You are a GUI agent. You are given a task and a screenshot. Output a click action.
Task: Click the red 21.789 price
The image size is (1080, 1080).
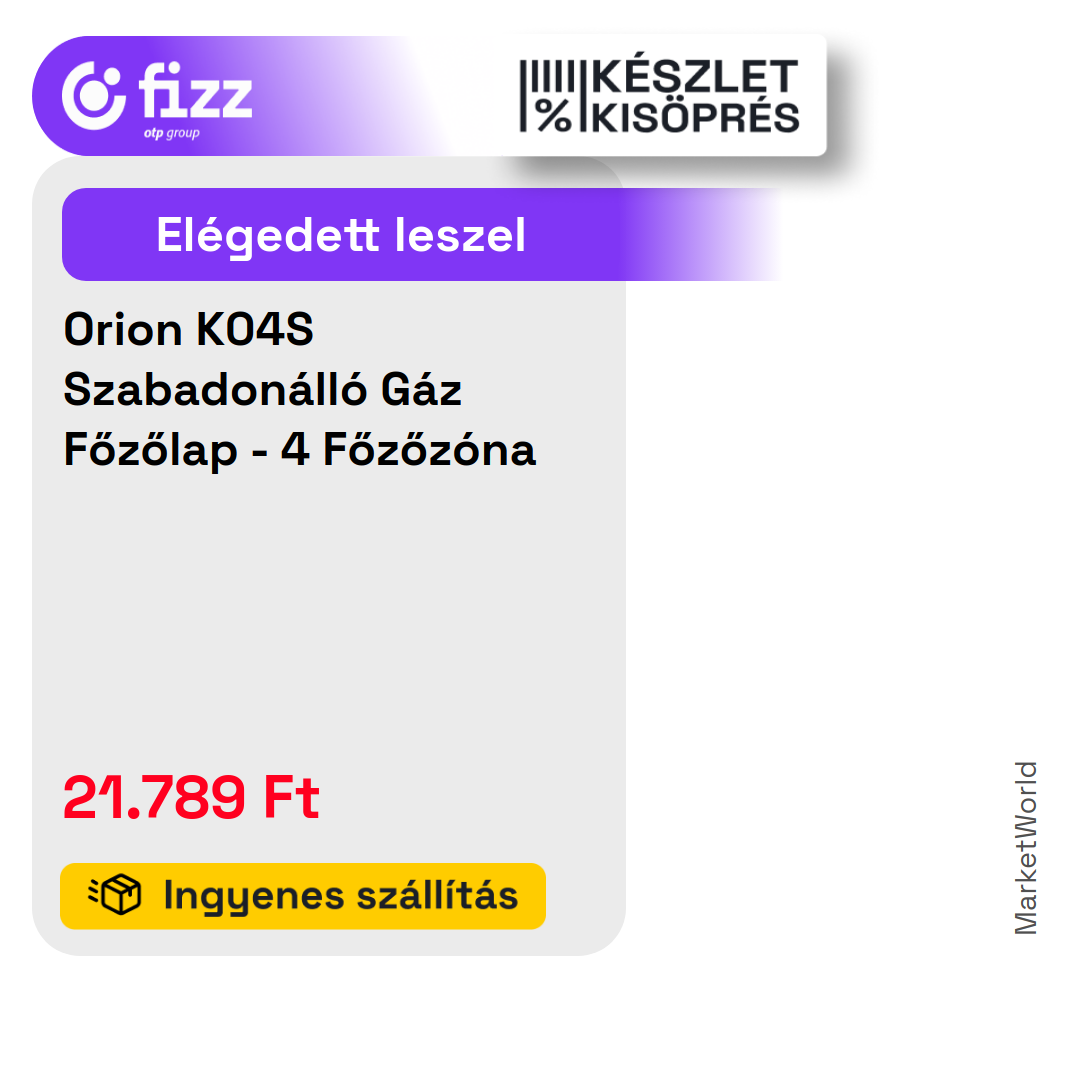click(154, 797)
